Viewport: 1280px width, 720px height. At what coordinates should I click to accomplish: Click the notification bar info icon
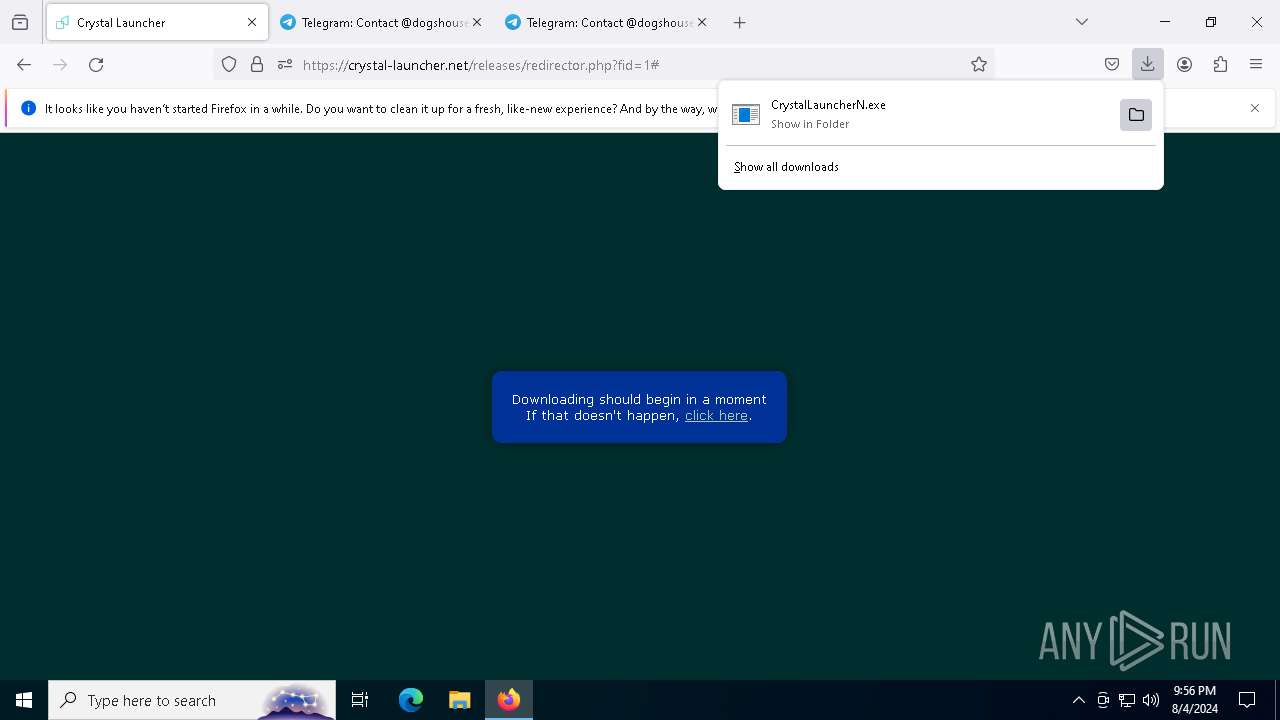click(x=28, y=108)
